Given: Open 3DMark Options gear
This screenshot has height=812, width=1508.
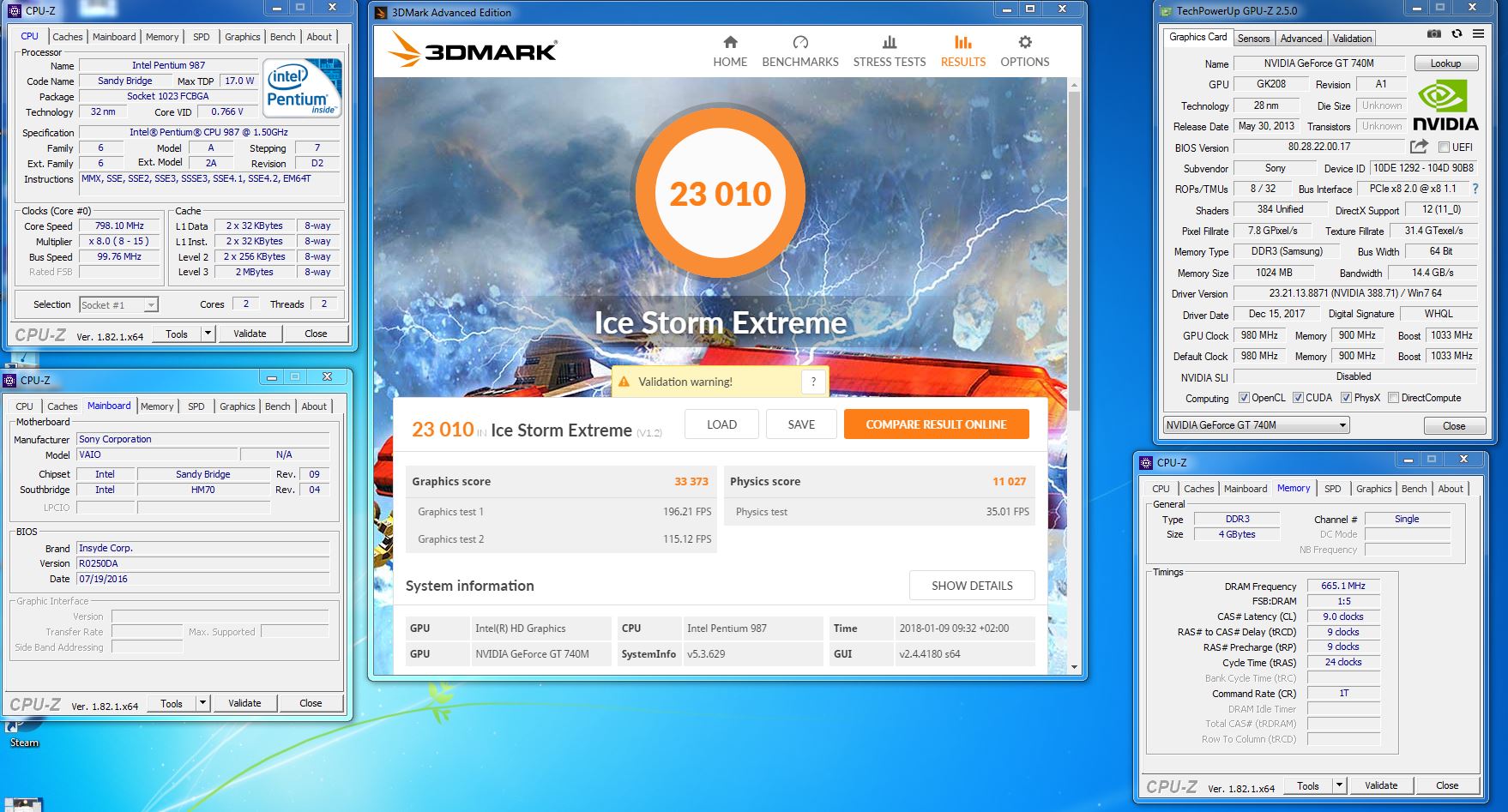Looking at the screenshot, I should tap(1025, 51).
